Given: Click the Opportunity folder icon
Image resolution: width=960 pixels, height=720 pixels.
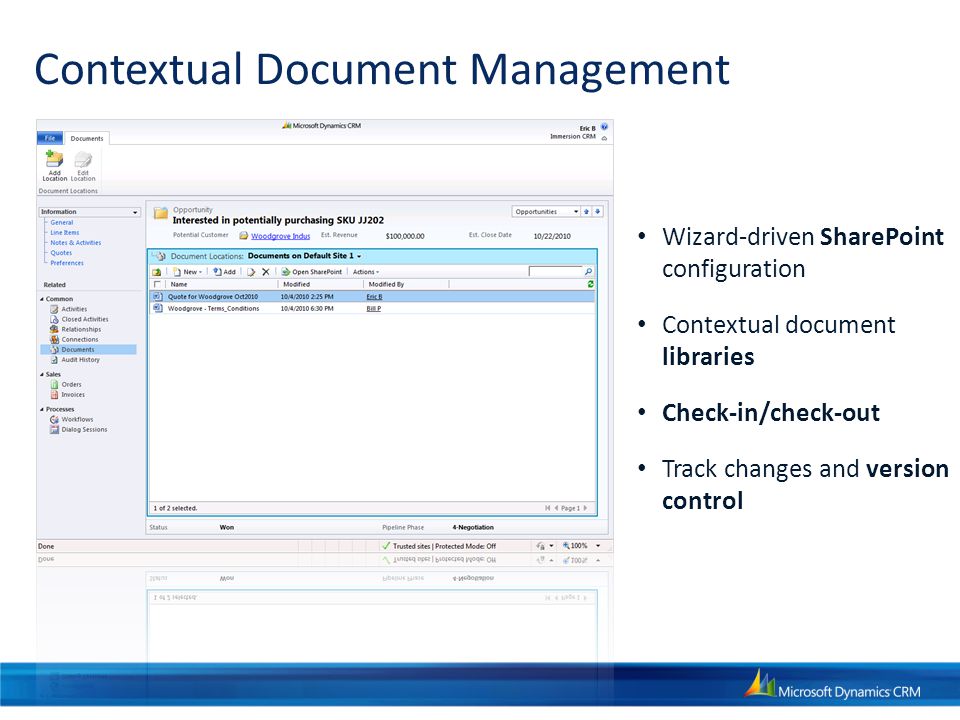Looking at the screenshot, I should pos(161,213).
